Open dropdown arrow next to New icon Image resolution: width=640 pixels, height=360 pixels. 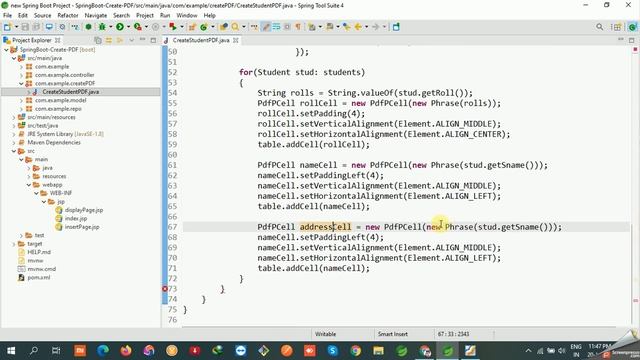coord(16,27)
